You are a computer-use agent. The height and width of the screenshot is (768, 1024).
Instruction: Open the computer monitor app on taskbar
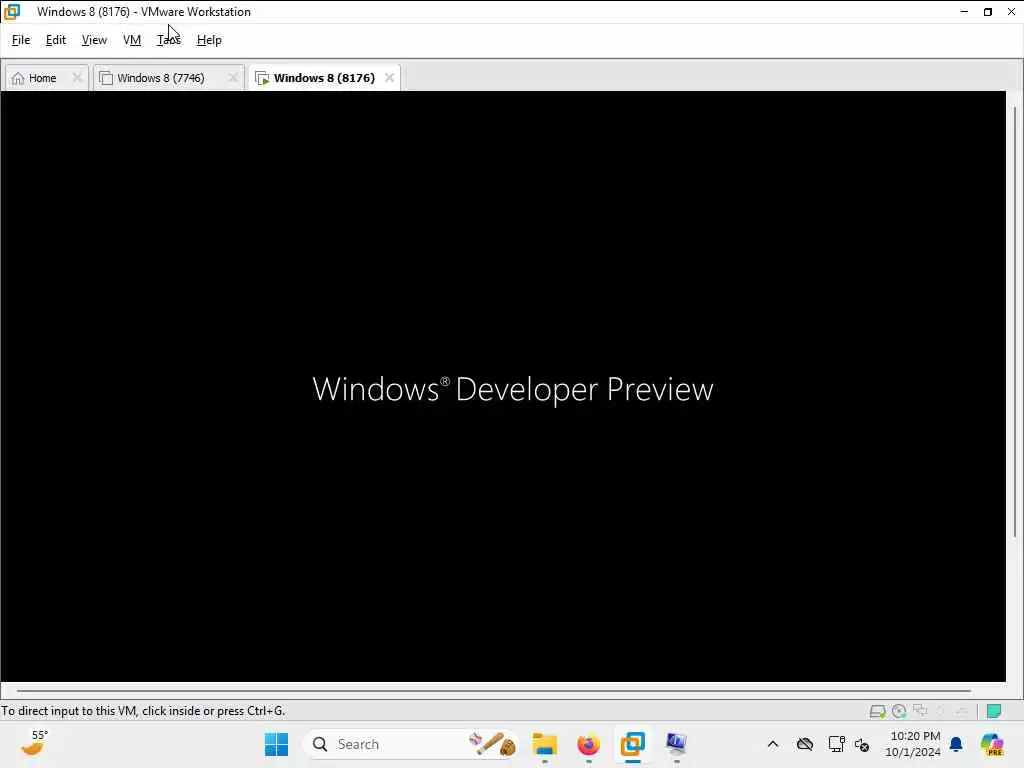click(x=676, y=744)
